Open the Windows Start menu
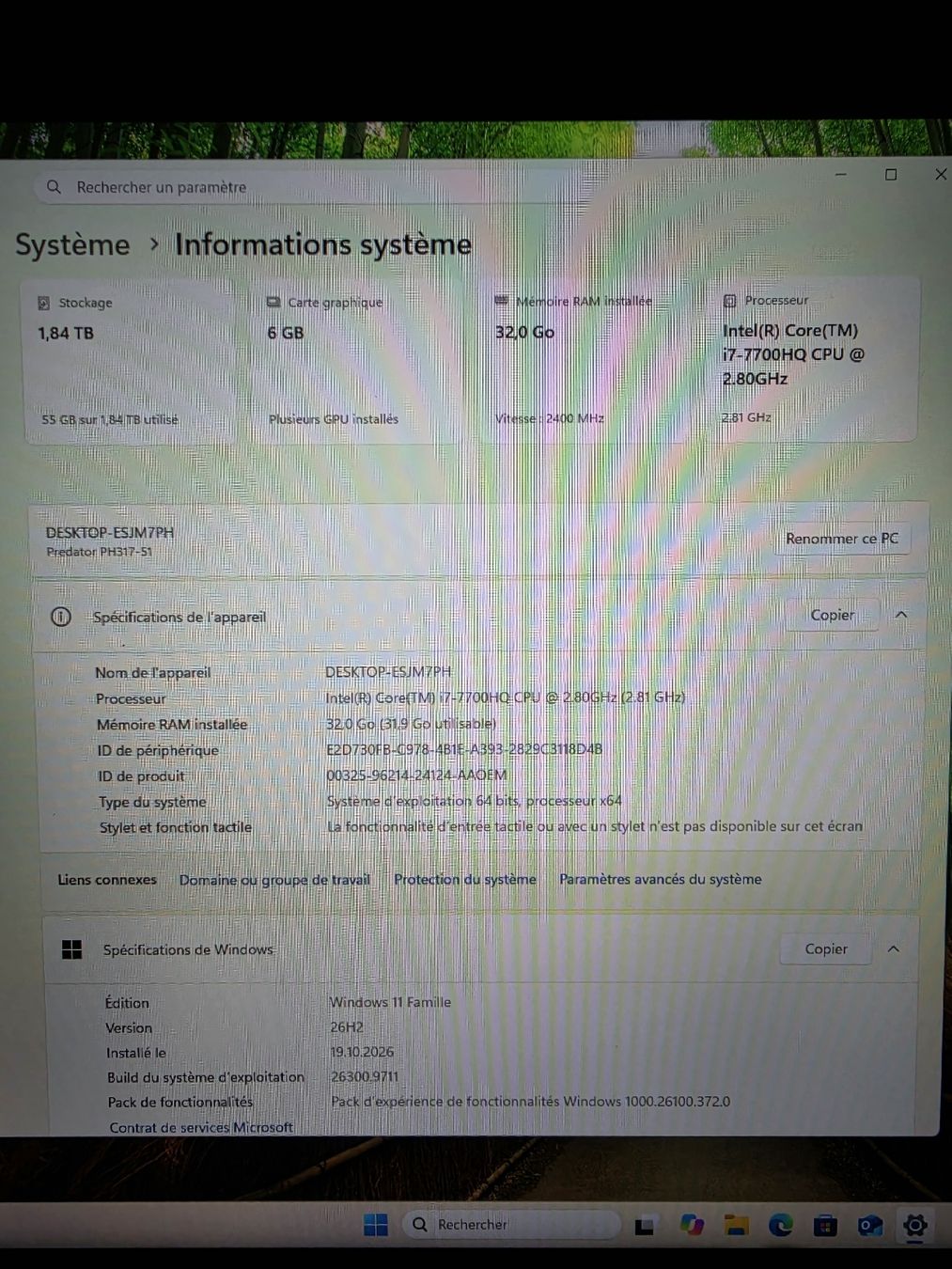This screenshot has width=952, height=1269. (376, 1225)
